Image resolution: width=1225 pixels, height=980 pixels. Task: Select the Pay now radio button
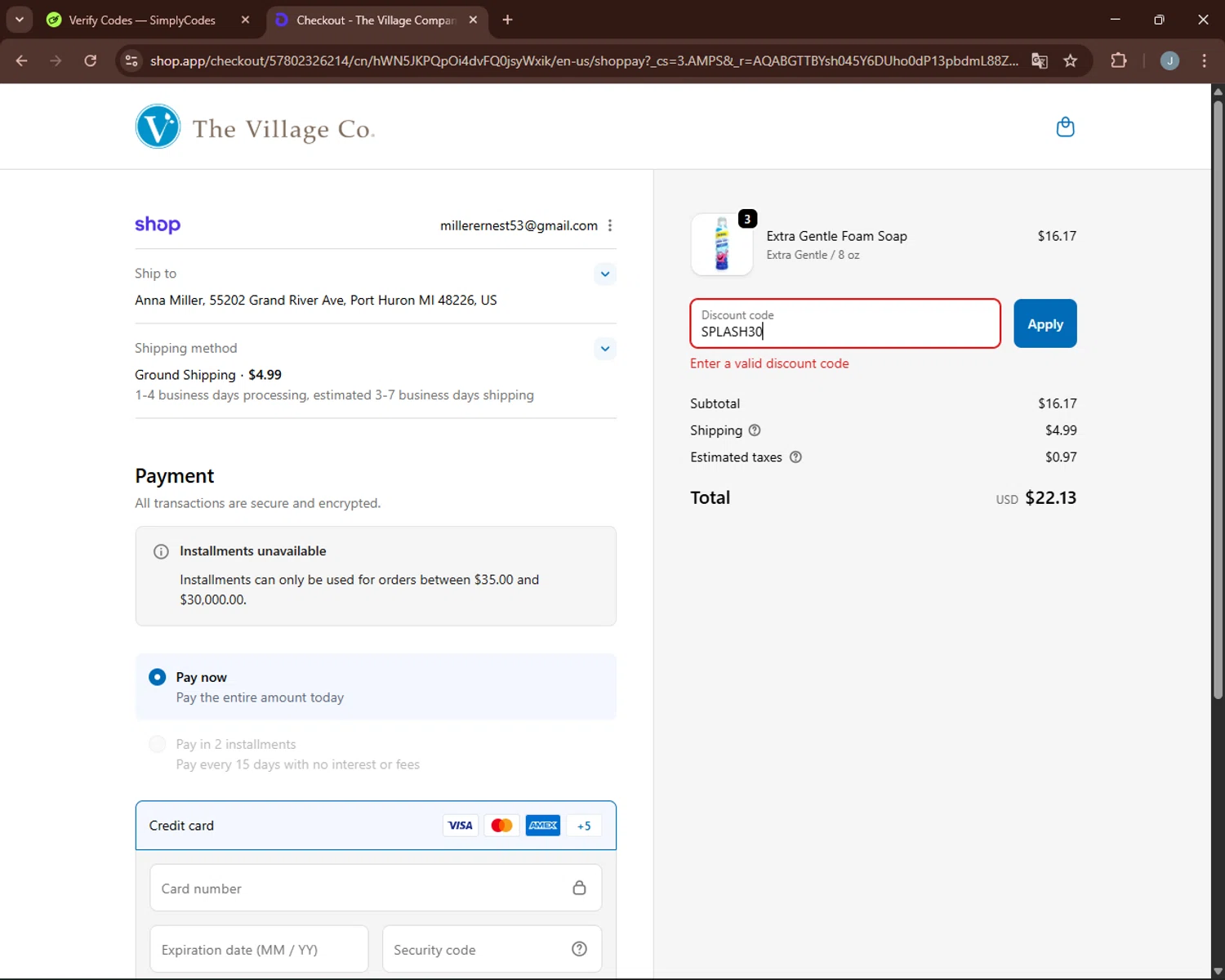(x=158, y=677)
